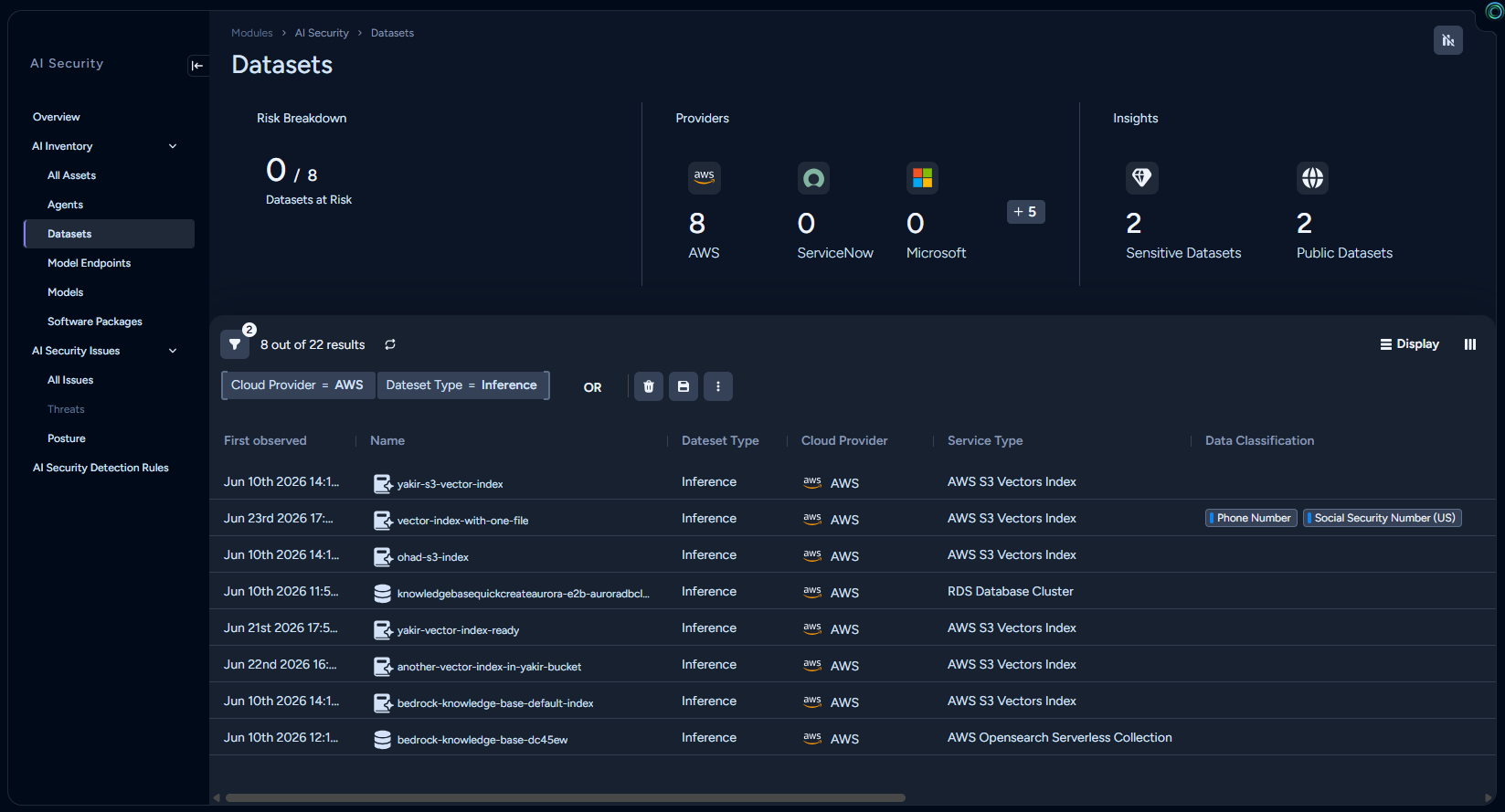Click the Sensitive Datasets diamond icon
The width and height of the screenshot is (1505, 812).
coord(1142,177)
